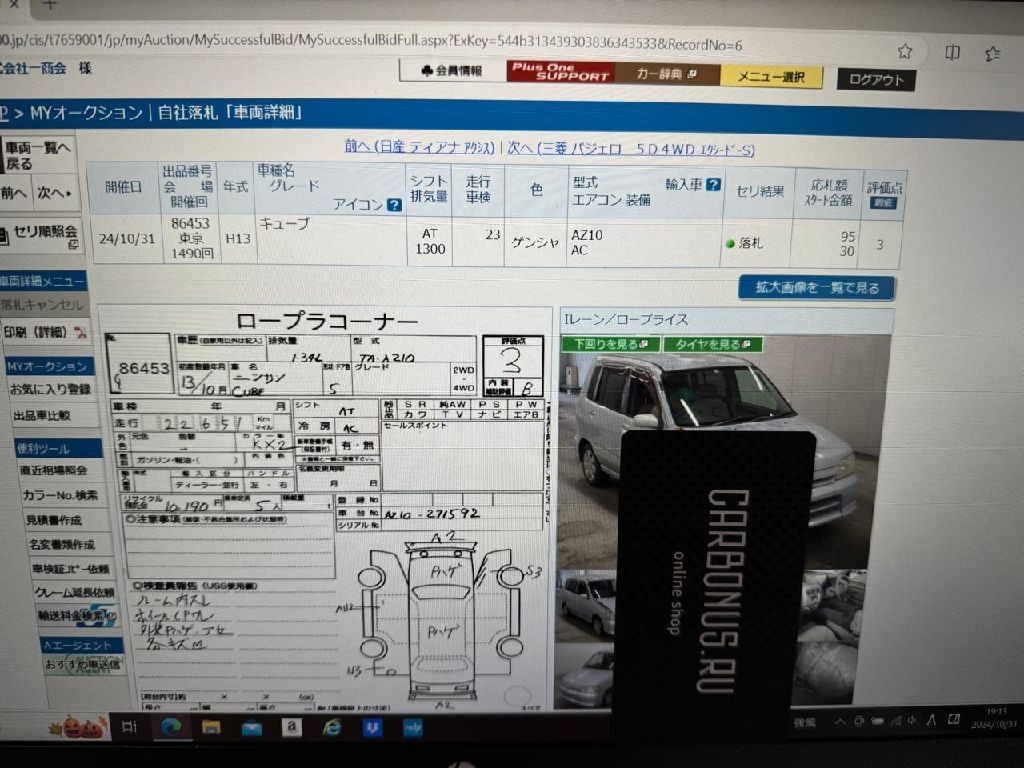Viewport: 1024px width, 768px height.
Task: Click the help icon beside 輸入車
Action: pyautogui.click(x=713, y=185)
